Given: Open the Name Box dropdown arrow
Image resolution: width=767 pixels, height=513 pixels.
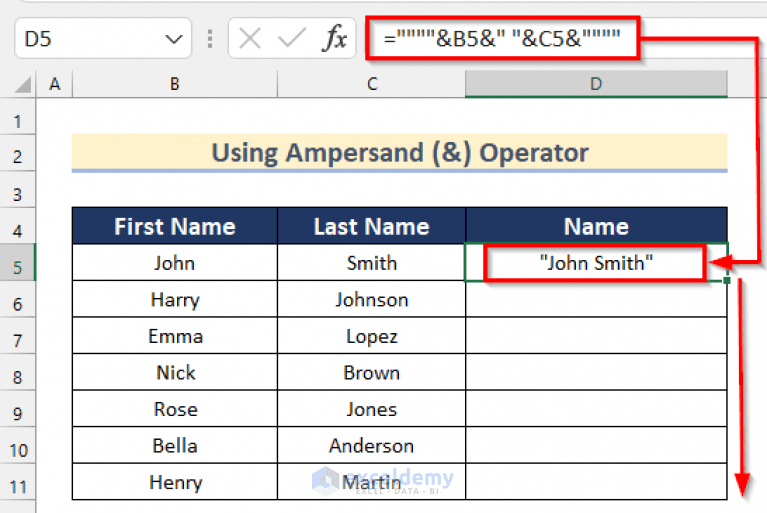Looking at the screenshot, I should (x=174, y=39).
